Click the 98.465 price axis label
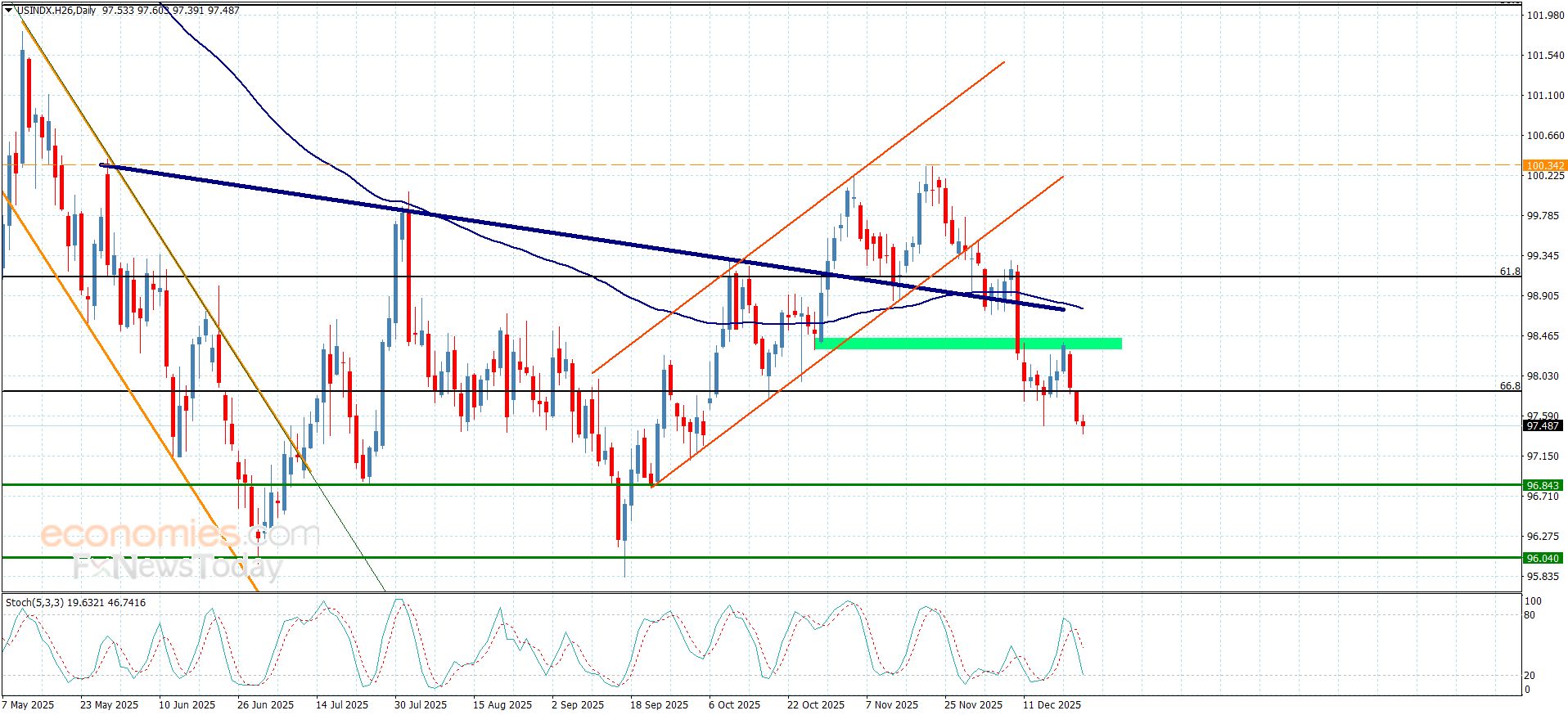 click(x=1545, y=336)
